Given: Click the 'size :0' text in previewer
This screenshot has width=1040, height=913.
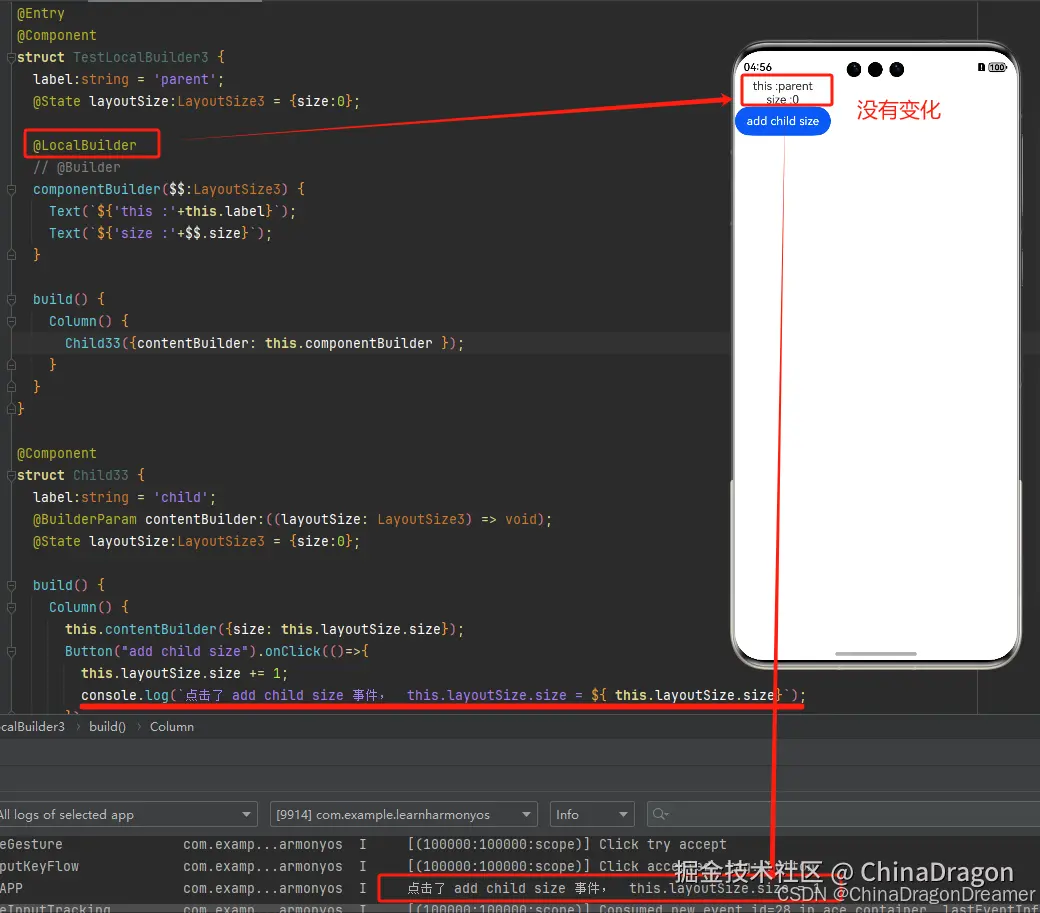Looking at the screenshot, I should coord(783,99).
